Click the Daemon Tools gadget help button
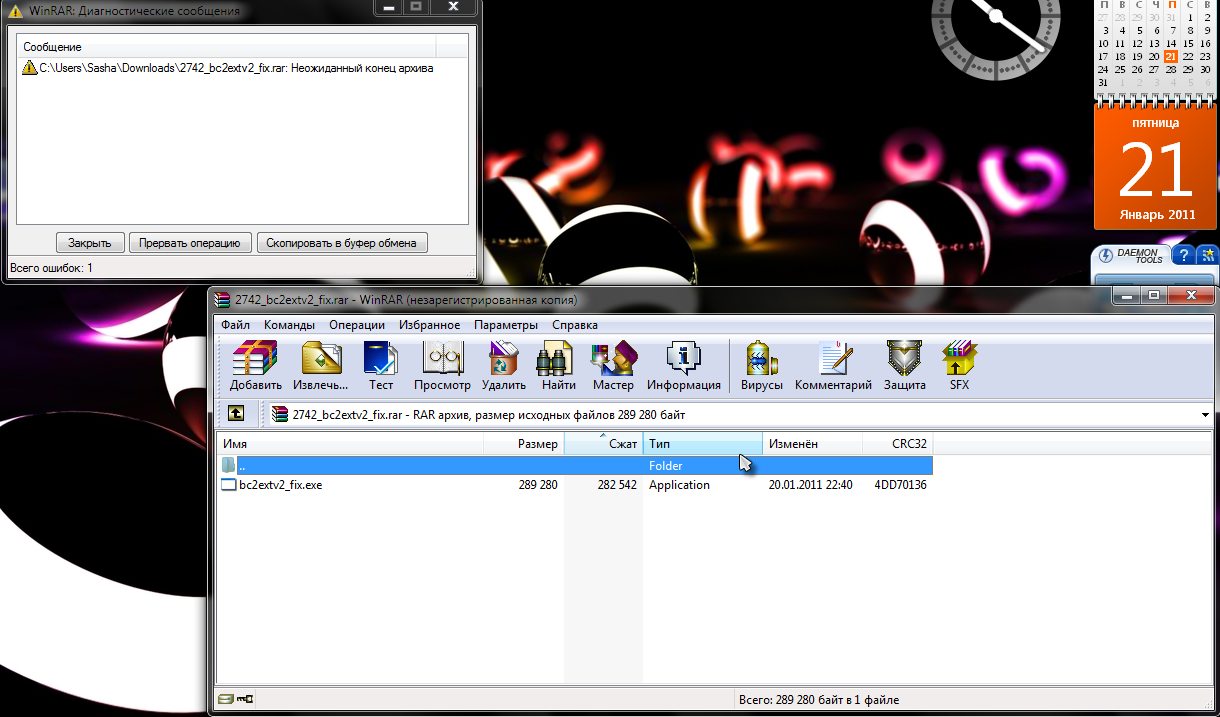Screen dimensions: 1220x717 point(1182,255)
